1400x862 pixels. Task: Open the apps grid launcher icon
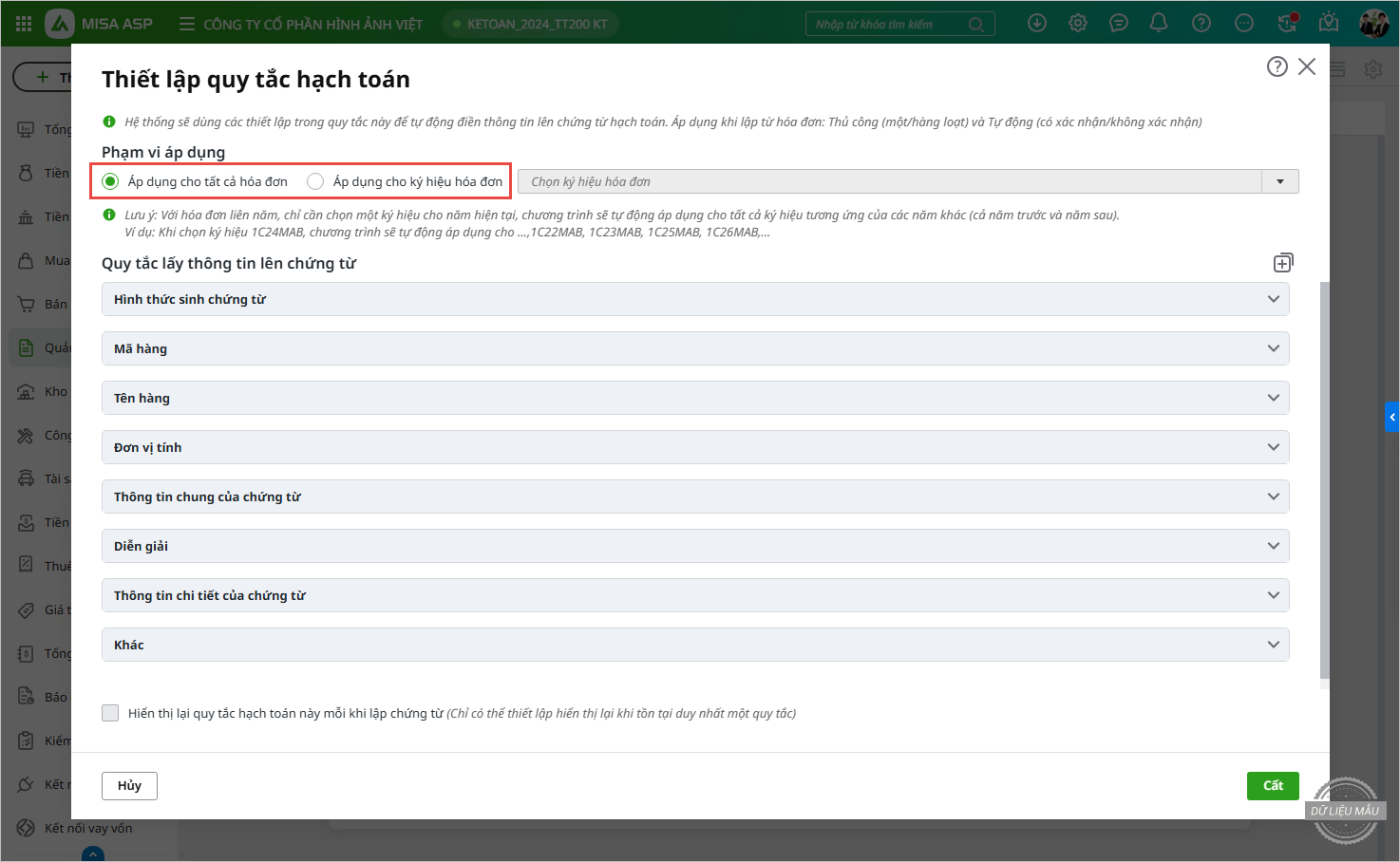pos(24,24)
